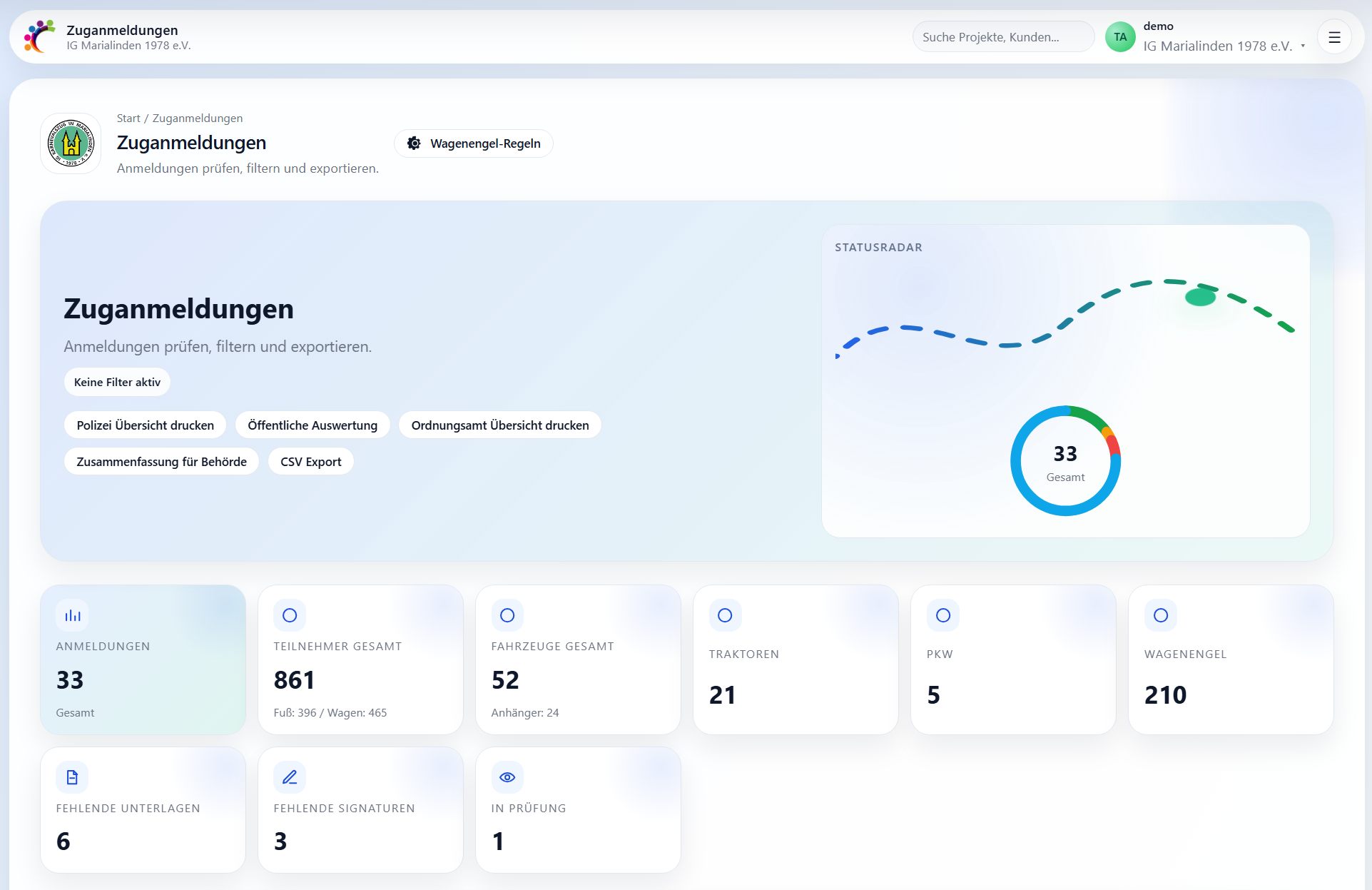Image resolution: width=1372 pixels, height=890 pixels.
Task: Click the eye icon on In Prüfung card
Action: [x=507, y=777]
